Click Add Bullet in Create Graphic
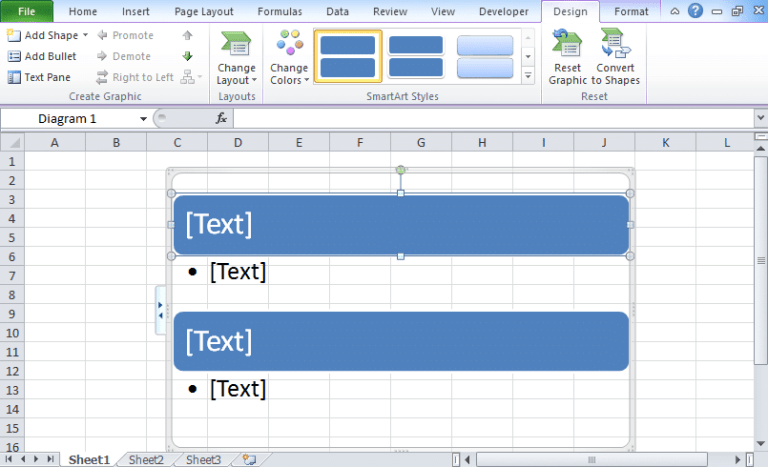768x467 pixels. click(42, 56)
